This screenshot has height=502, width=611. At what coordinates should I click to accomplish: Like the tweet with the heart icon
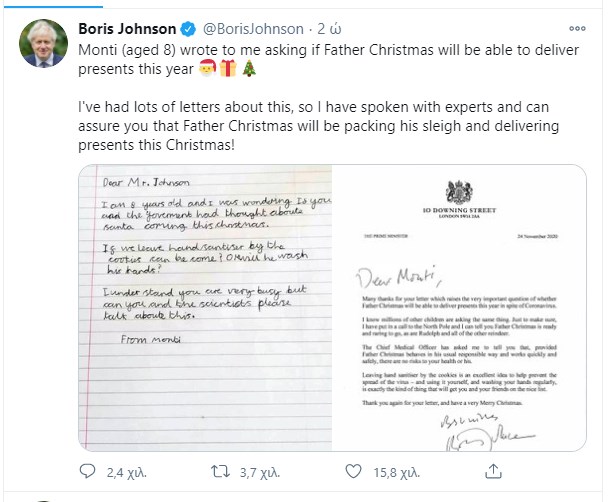pos(362,469)
